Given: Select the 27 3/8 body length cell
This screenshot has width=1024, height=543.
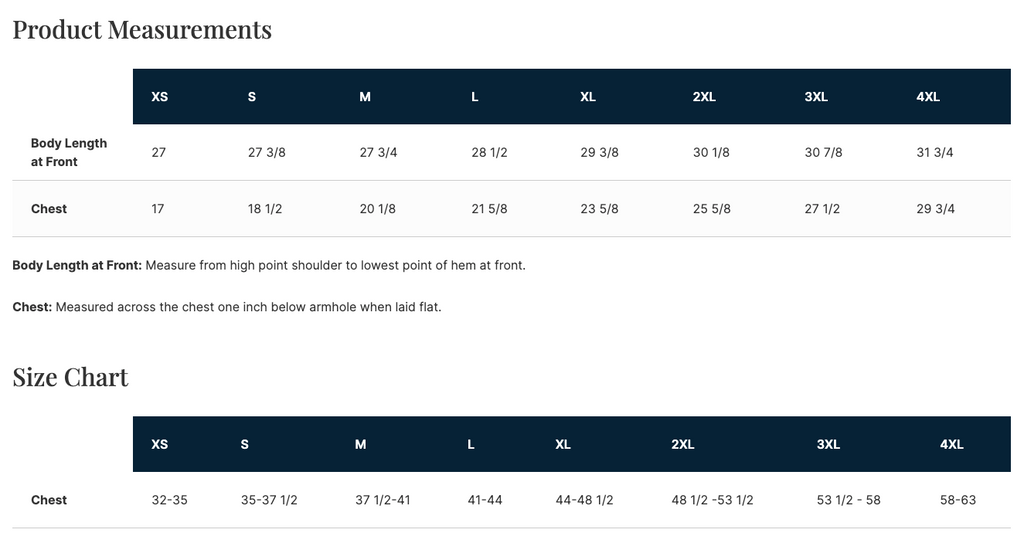Looking at the screenshot, I should [266, 153].
